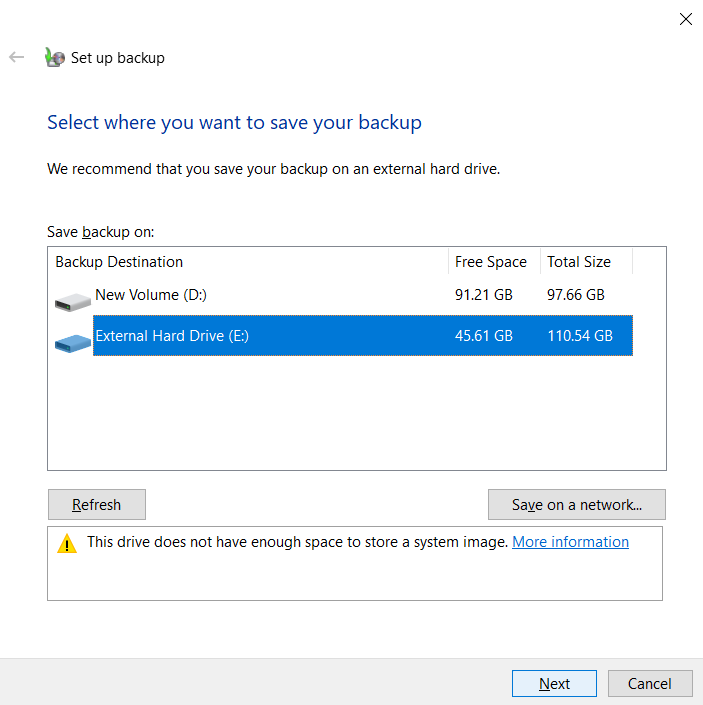Select the External Hard Drive (E:) row label
This screenshot has width=703, height=705.
coord(171,336)
